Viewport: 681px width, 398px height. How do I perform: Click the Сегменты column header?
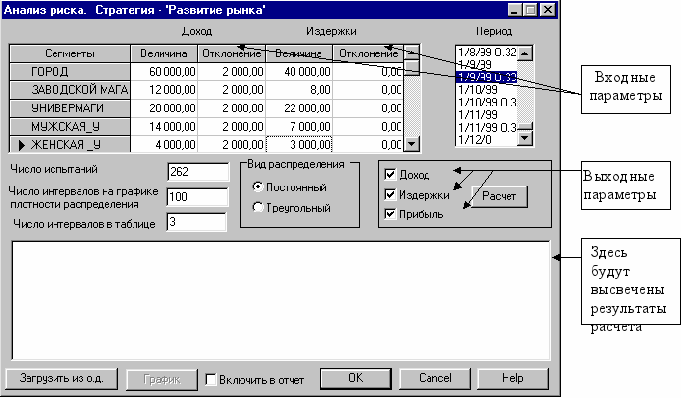(70, 53)
